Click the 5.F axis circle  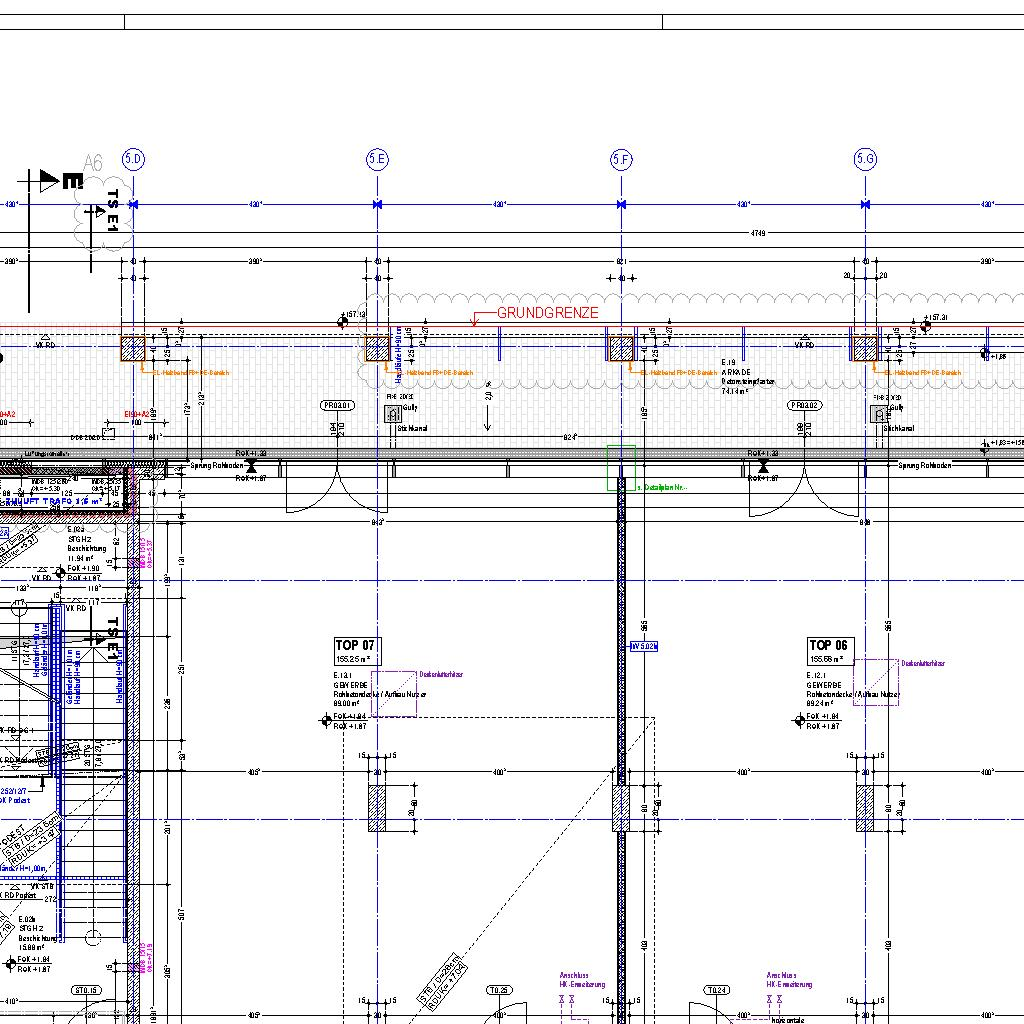(621, 159)
